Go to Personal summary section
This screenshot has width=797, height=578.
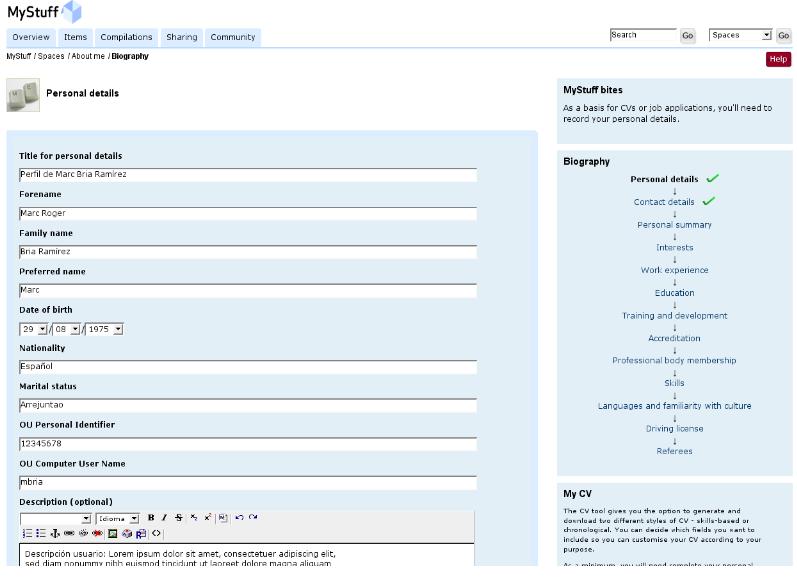tap(674, 225)
